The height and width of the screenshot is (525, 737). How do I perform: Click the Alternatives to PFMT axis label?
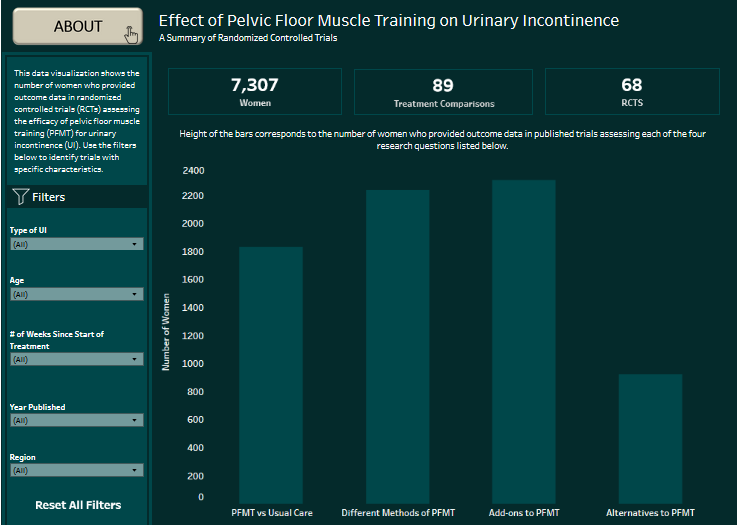point(650,513)
